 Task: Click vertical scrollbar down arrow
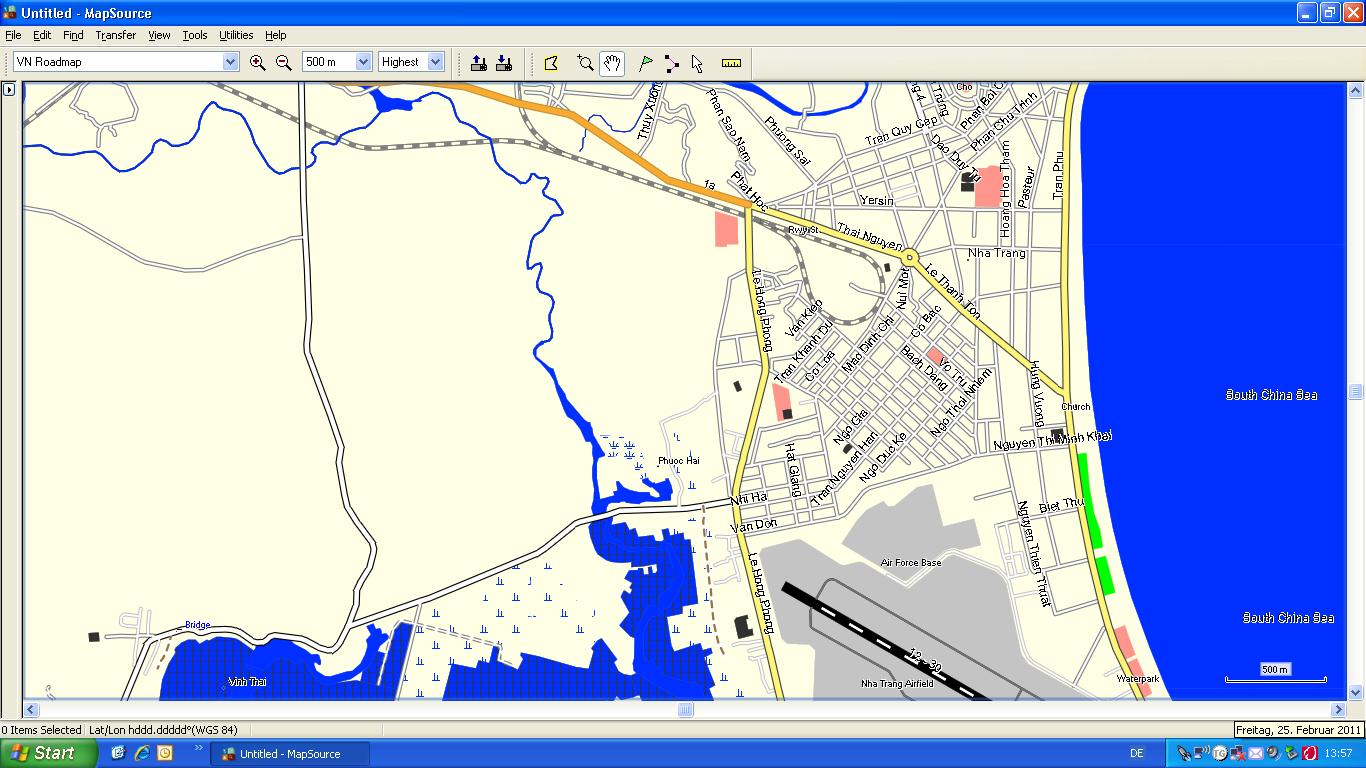1356,692
